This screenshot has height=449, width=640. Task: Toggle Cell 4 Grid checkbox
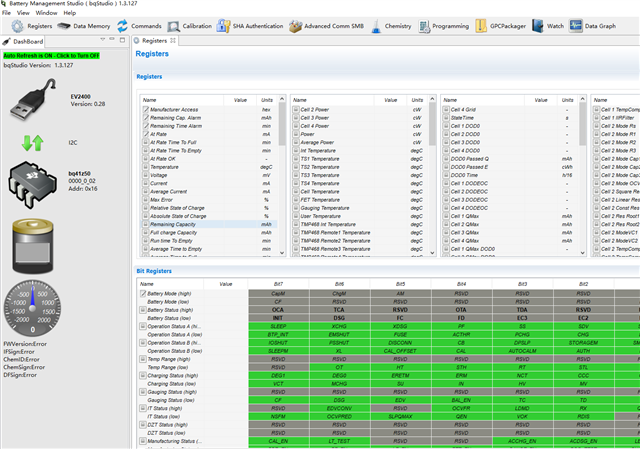point(446,109)
